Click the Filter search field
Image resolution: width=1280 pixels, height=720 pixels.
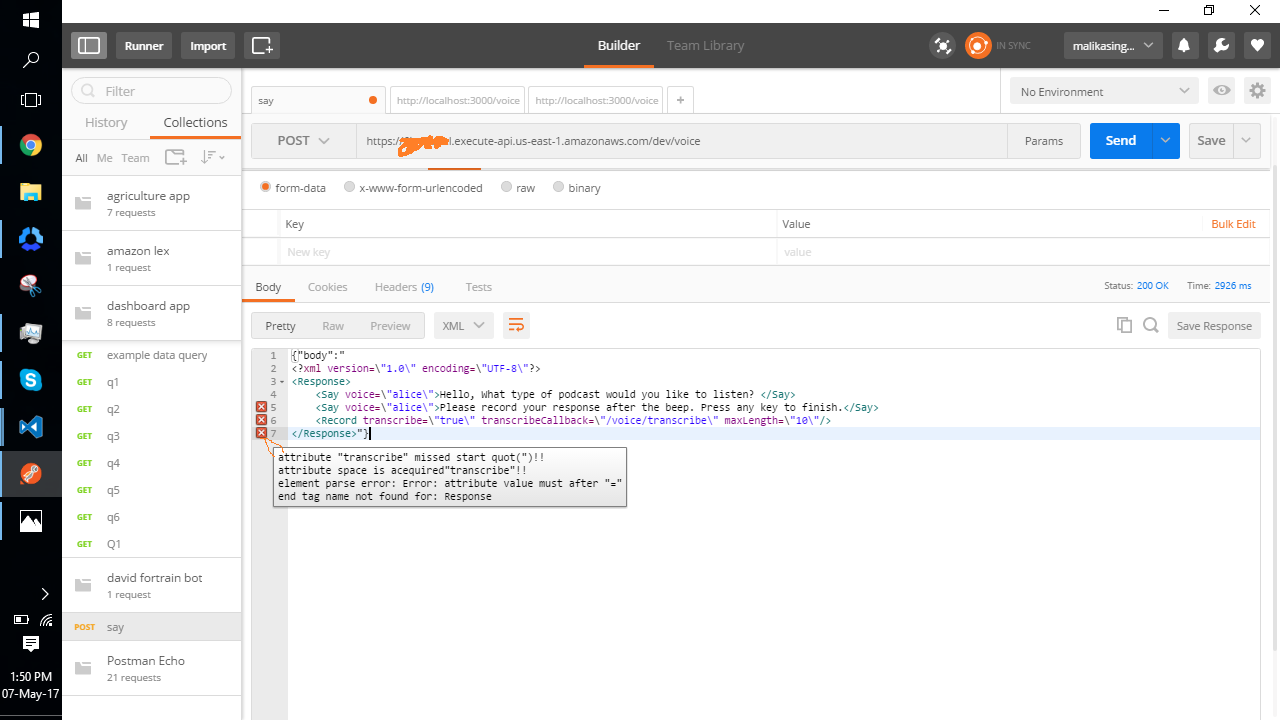(152, 91)
